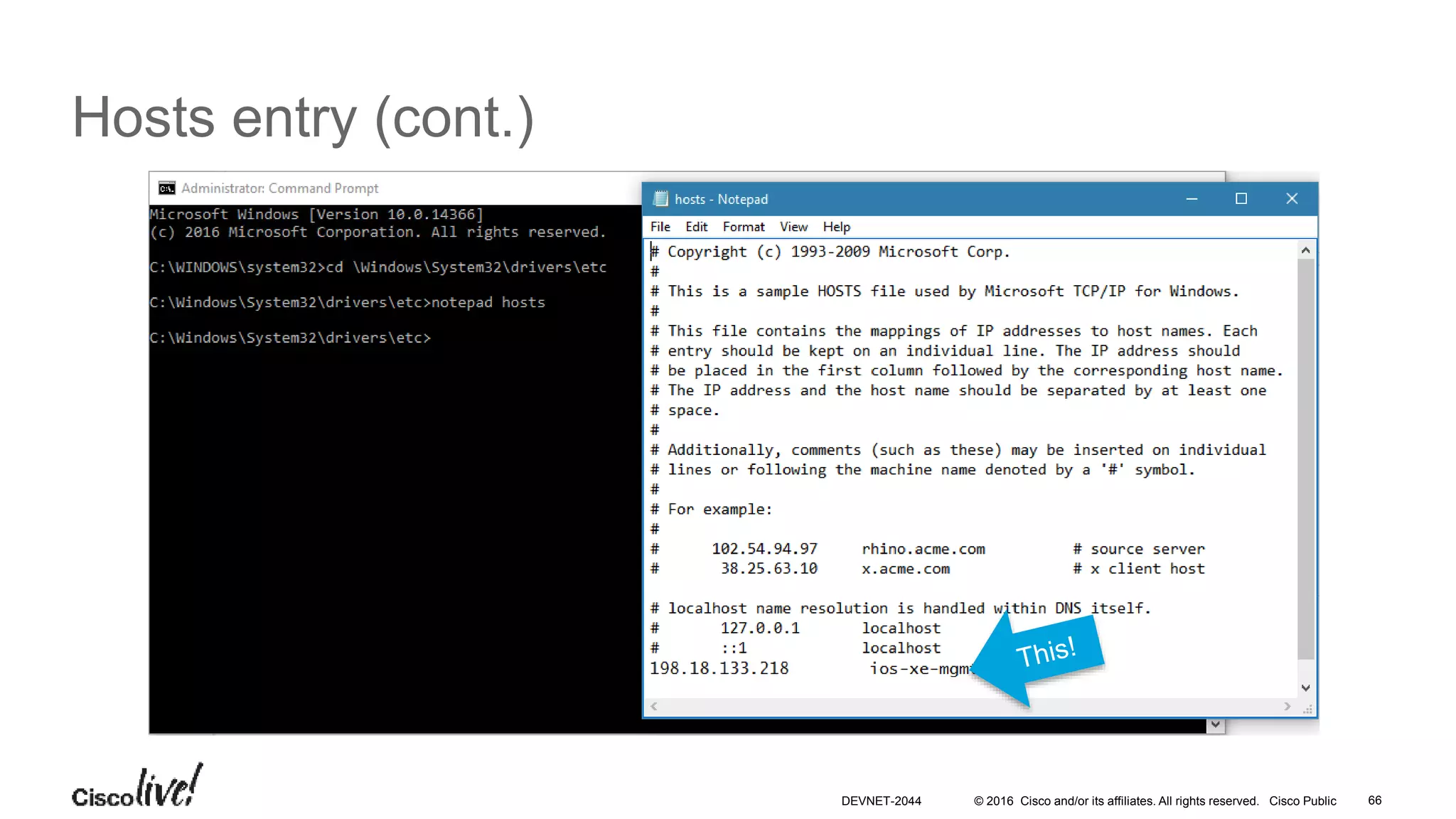Click the Notepad window resize grip
1456x819 pixels.
tap(1307, 709)
